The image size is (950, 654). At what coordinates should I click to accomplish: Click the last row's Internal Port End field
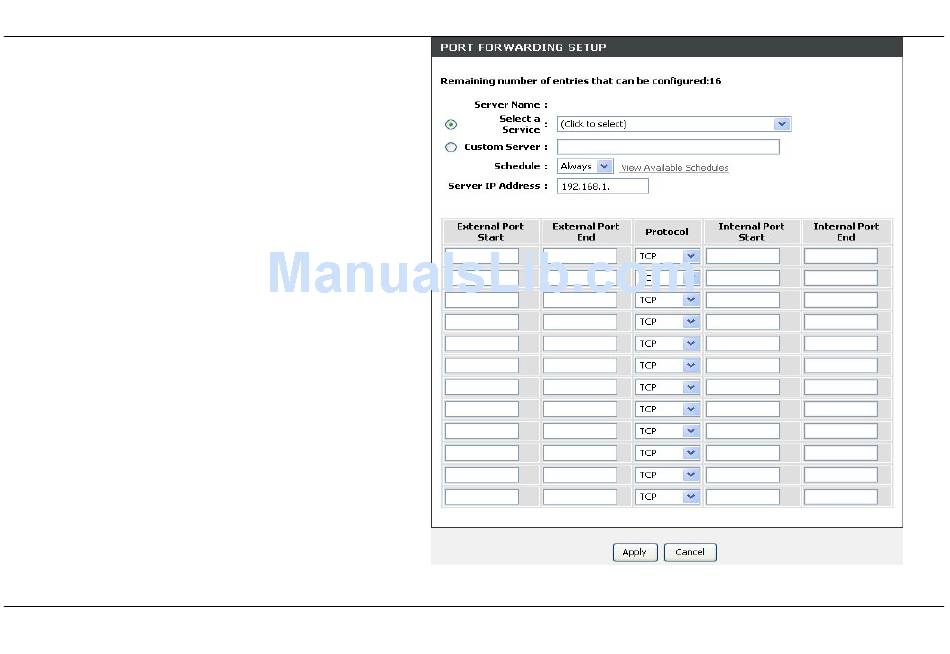pyautogui.click(x=841, y=496)
